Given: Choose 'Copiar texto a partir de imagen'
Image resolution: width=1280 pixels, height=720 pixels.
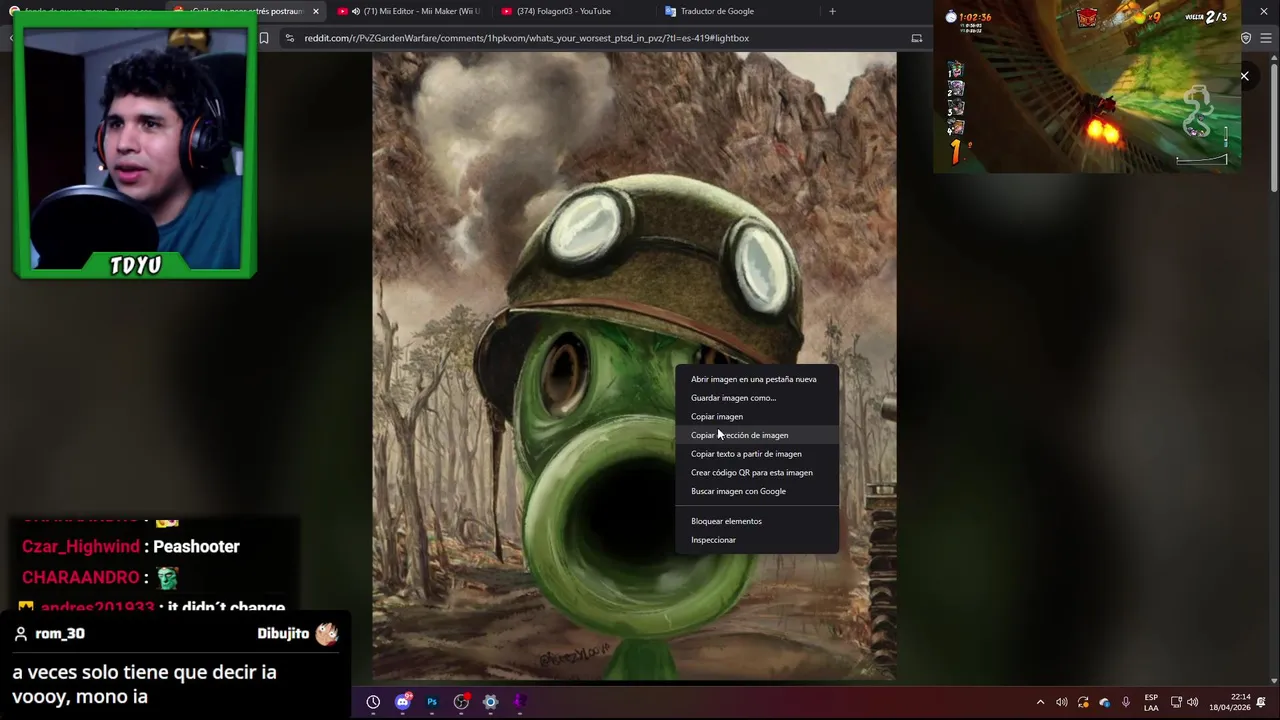Looking at the screenshot, I should click(756, 454).
